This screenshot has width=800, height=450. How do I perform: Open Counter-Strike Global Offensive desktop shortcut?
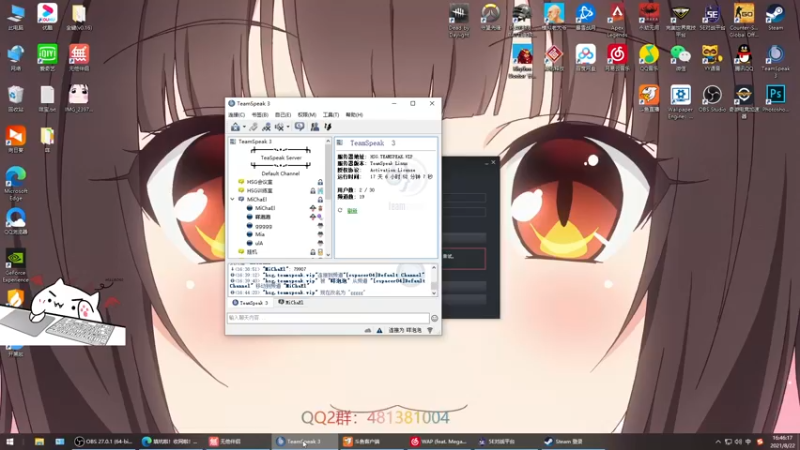pos(743,20)
